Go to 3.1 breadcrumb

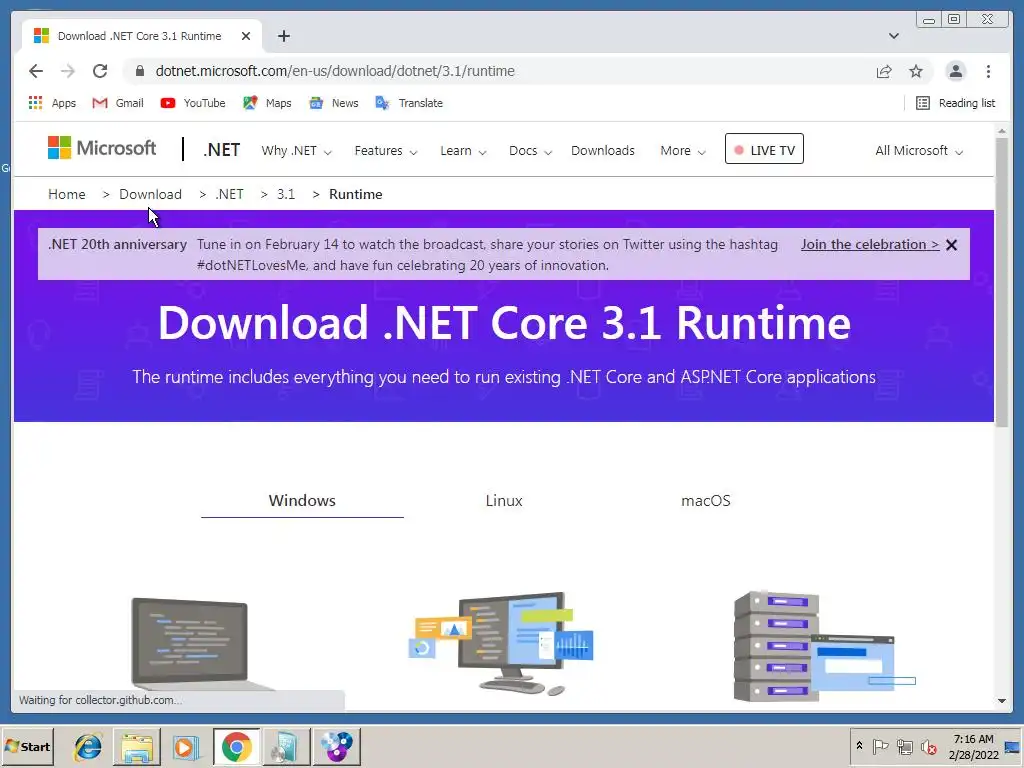click(x=286, y=195)
